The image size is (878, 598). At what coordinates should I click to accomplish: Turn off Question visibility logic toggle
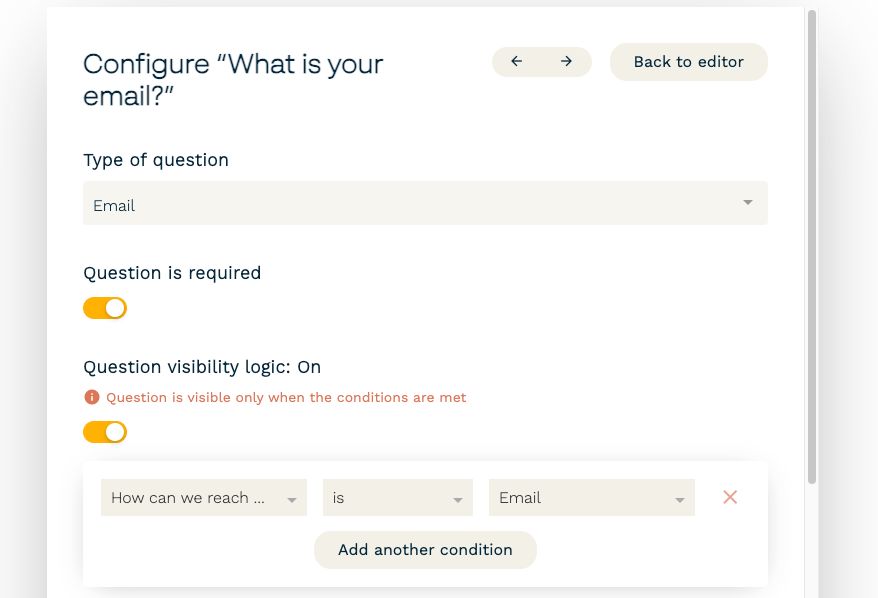tap(105, 432)
